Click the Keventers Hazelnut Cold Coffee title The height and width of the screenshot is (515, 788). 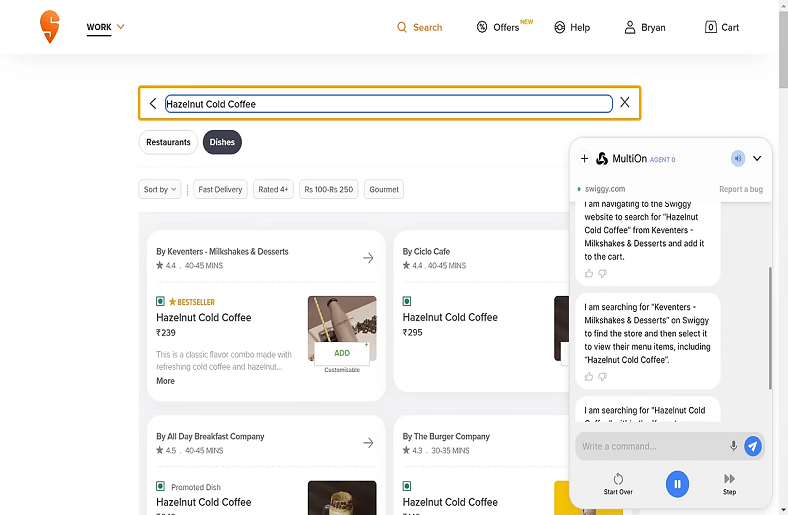[x=204, y=318]
